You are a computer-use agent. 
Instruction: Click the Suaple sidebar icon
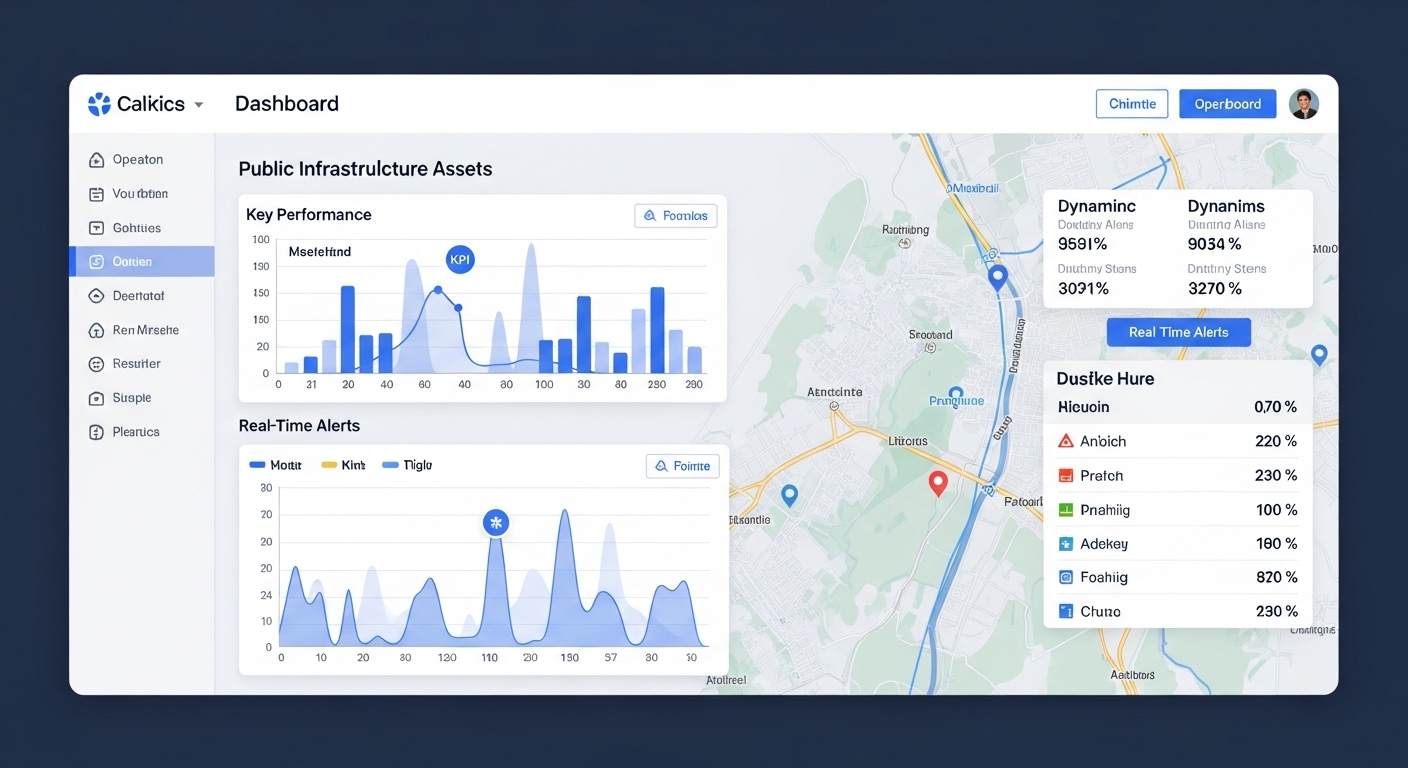pyautogui.click(x=97, y=398)
